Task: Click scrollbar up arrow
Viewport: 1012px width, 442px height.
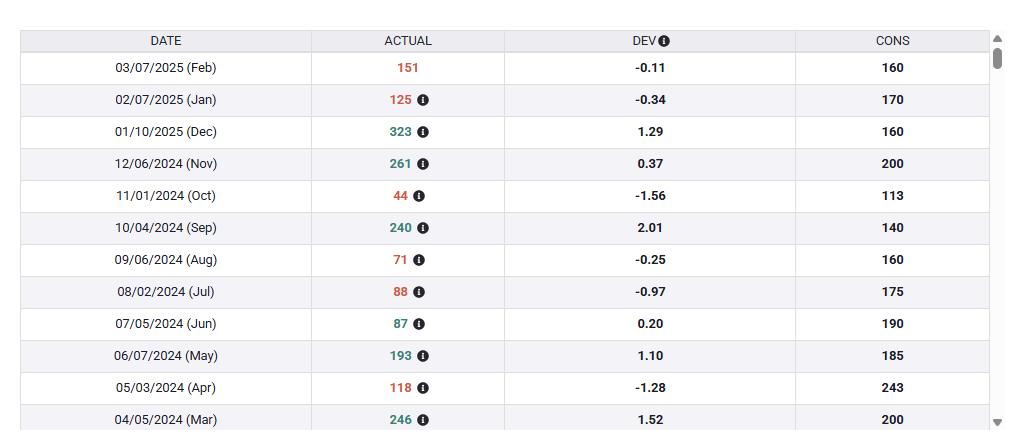Action: (x=997, y=38)
